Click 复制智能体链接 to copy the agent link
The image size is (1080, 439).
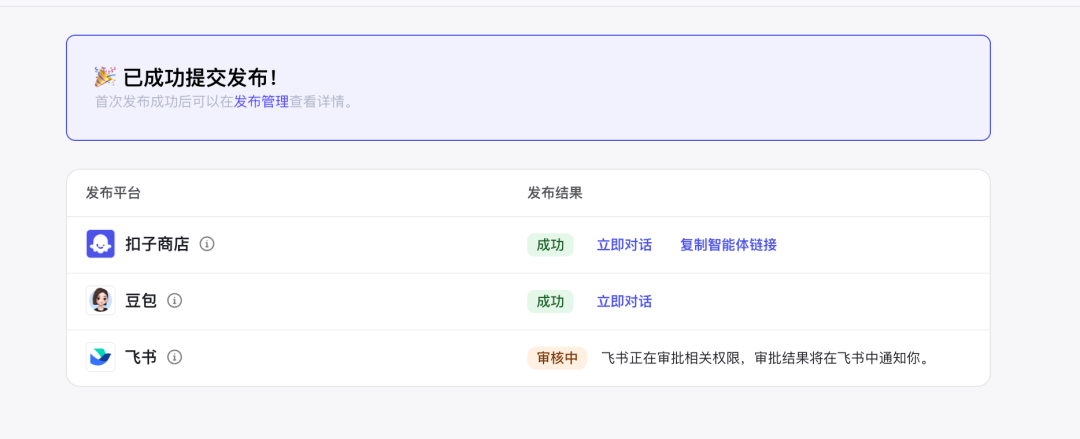[x=728, y=245]
